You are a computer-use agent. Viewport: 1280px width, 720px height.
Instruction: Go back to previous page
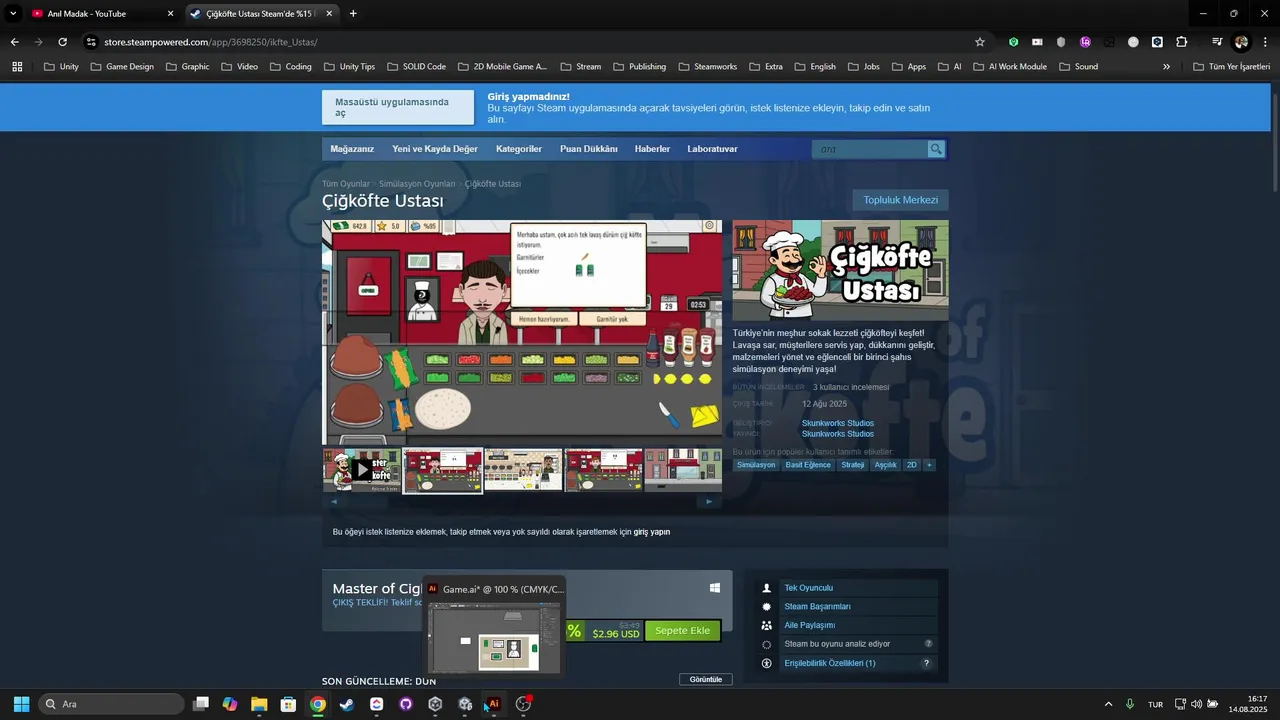pos(14,42)
